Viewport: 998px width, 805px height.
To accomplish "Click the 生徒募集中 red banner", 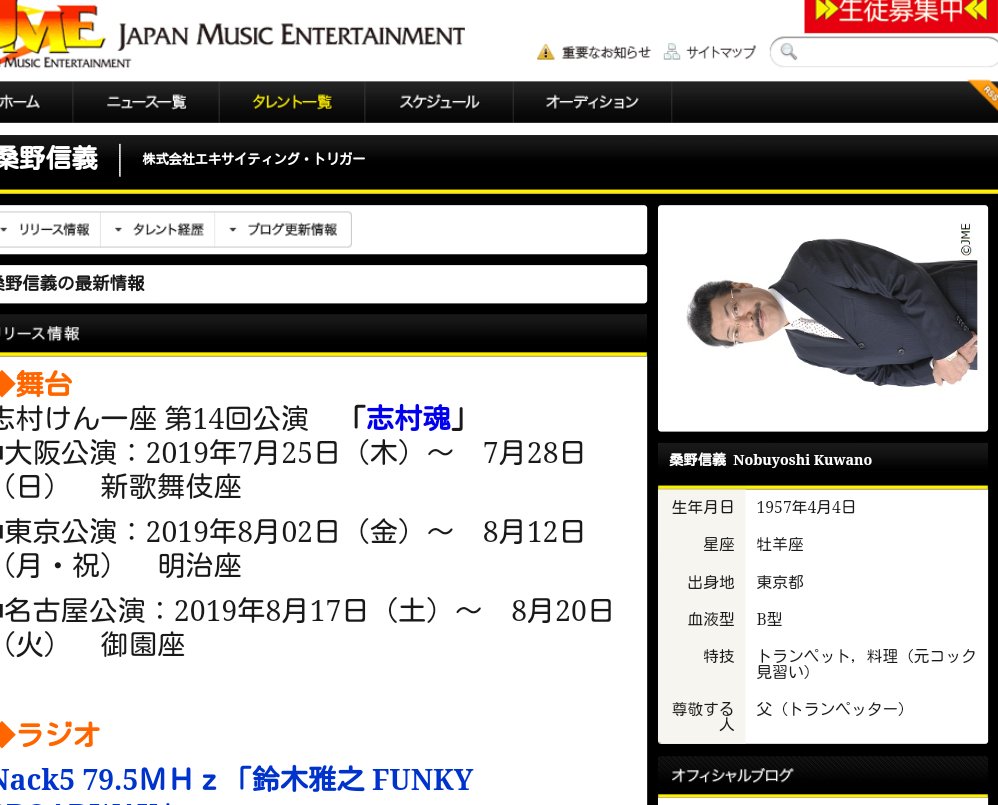I will (x=901, y=14).
